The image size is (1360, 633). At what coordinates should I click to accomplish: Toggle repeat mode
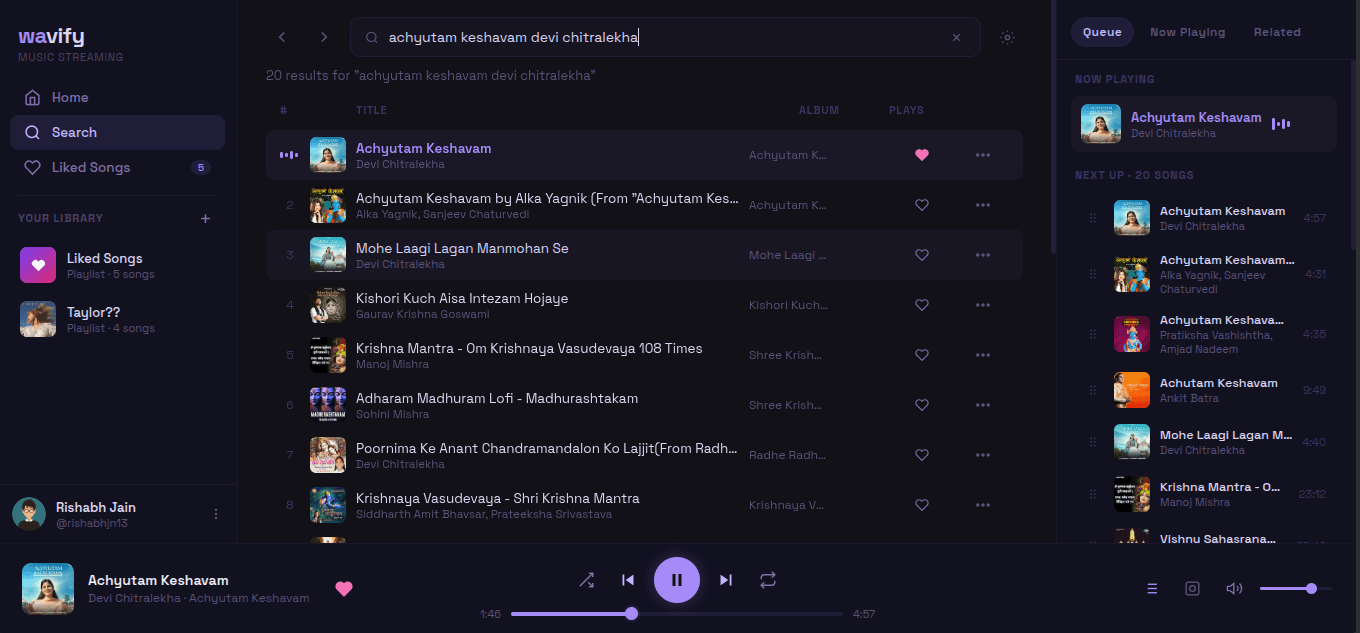coord(768,580)
